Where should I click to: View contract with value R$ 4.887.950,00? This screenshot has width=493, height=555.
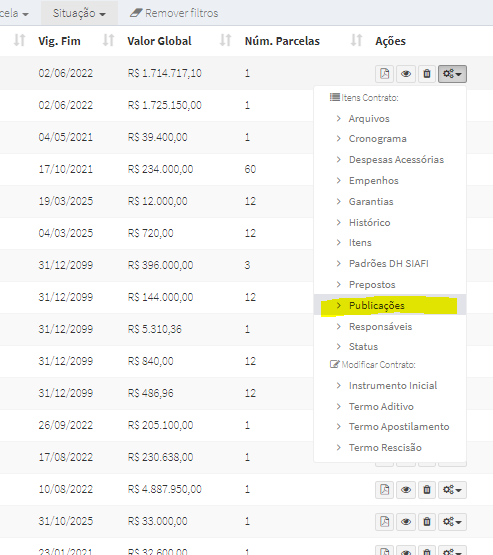coord(406,490)
